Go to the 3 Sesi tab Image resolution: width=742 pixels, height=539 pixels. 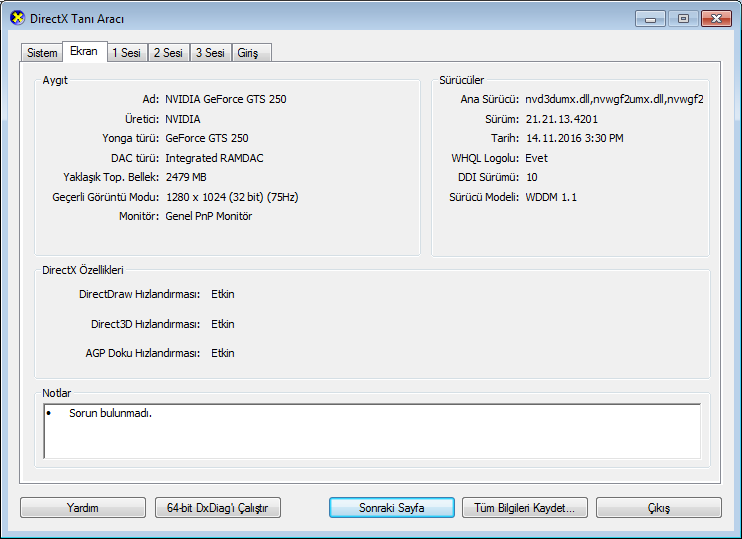click(210, 53)
